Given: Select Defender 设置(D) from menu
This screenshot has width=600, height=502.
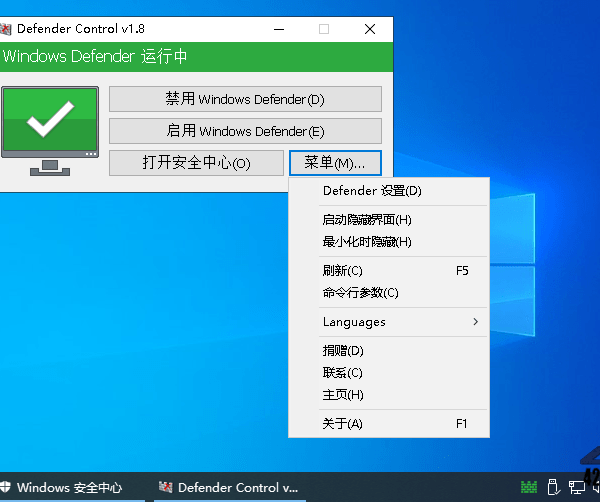Looking at the screenshot, I should (372, 191).
